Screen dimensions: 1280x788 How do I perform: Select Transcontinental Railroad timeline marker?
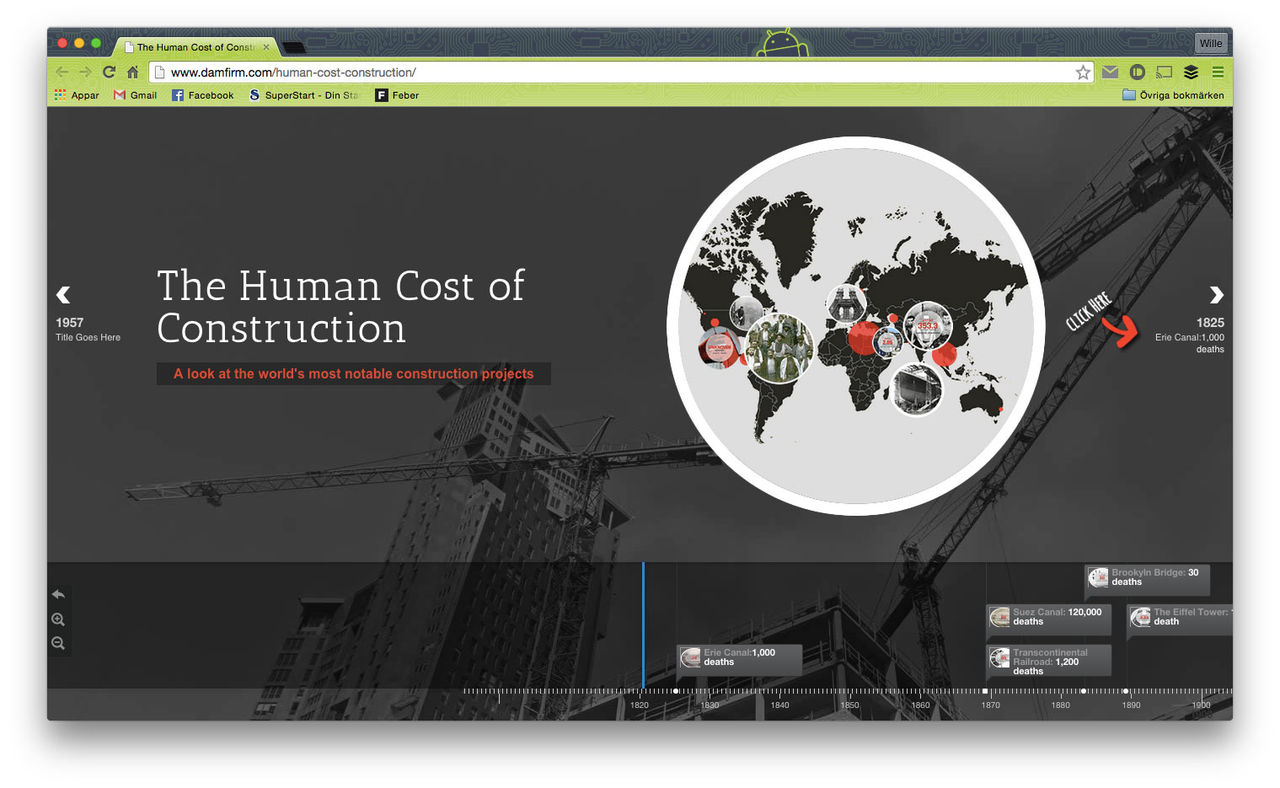click(1049, 661)
